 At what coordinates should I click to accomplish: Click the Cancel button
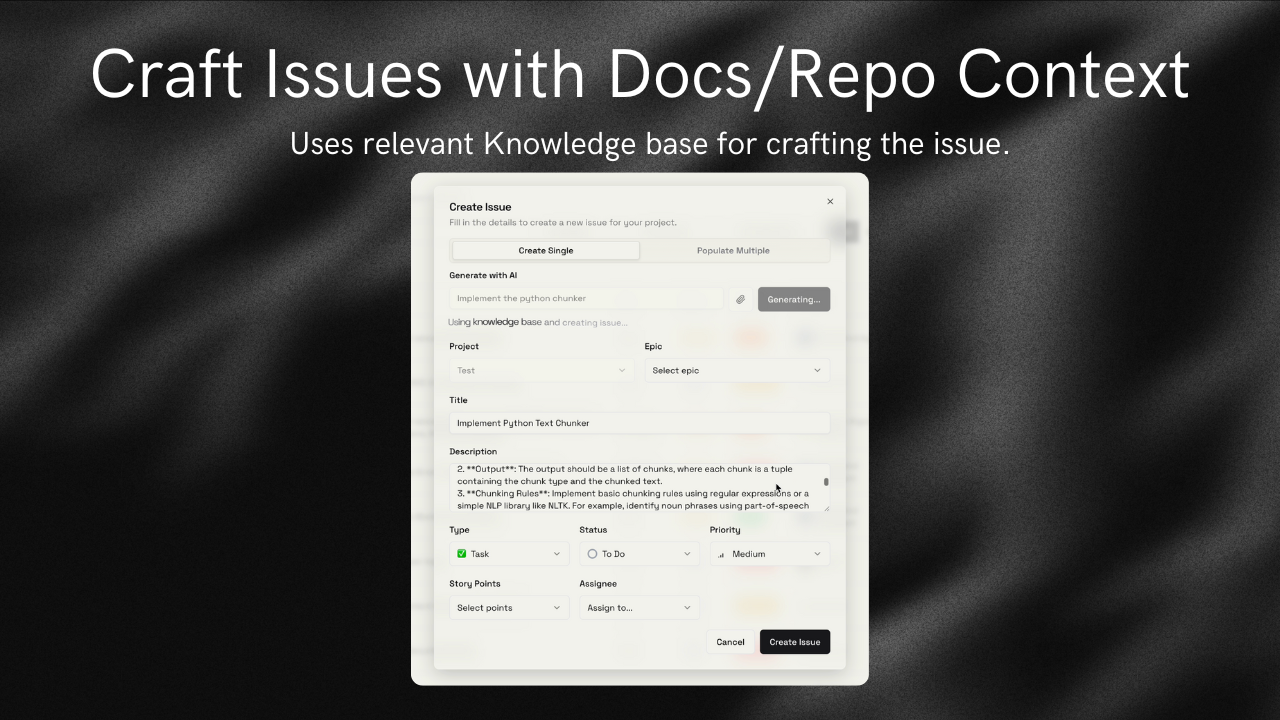click(730, 642)
